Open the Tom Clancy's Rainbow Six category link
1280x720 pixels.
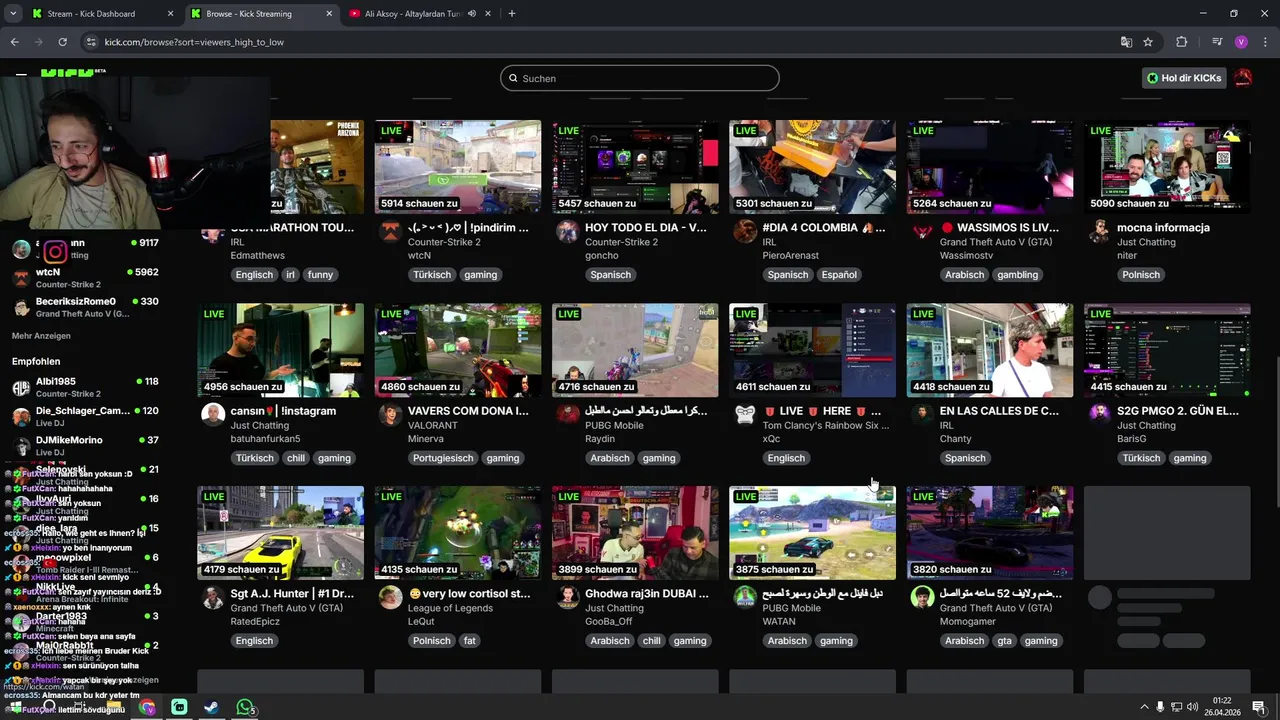pyautogui.click(x=826, y=425)
